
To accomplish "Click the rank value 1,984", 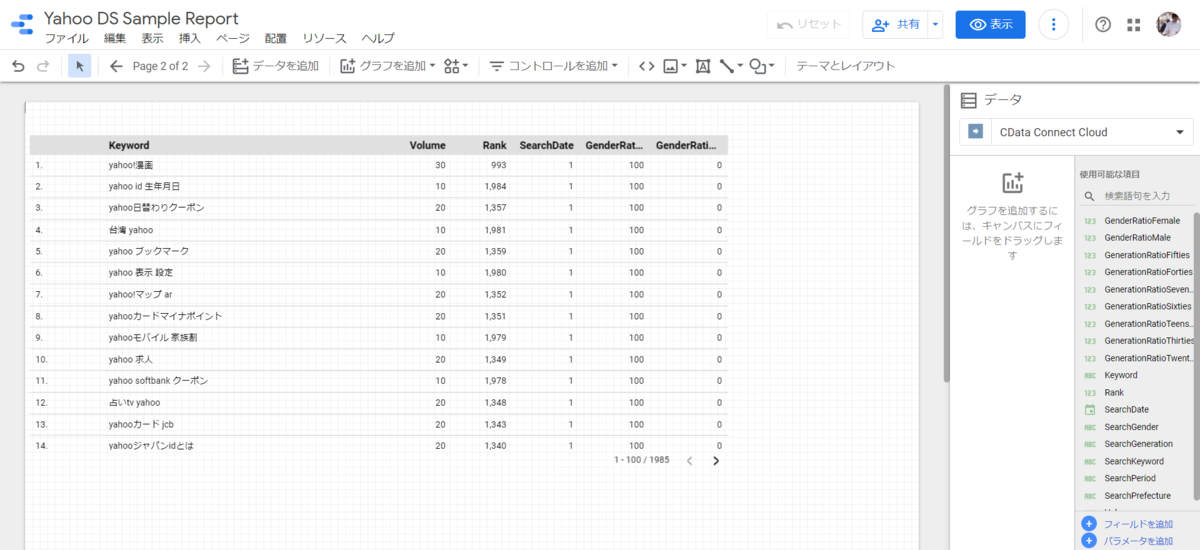I will coord(494,186).
